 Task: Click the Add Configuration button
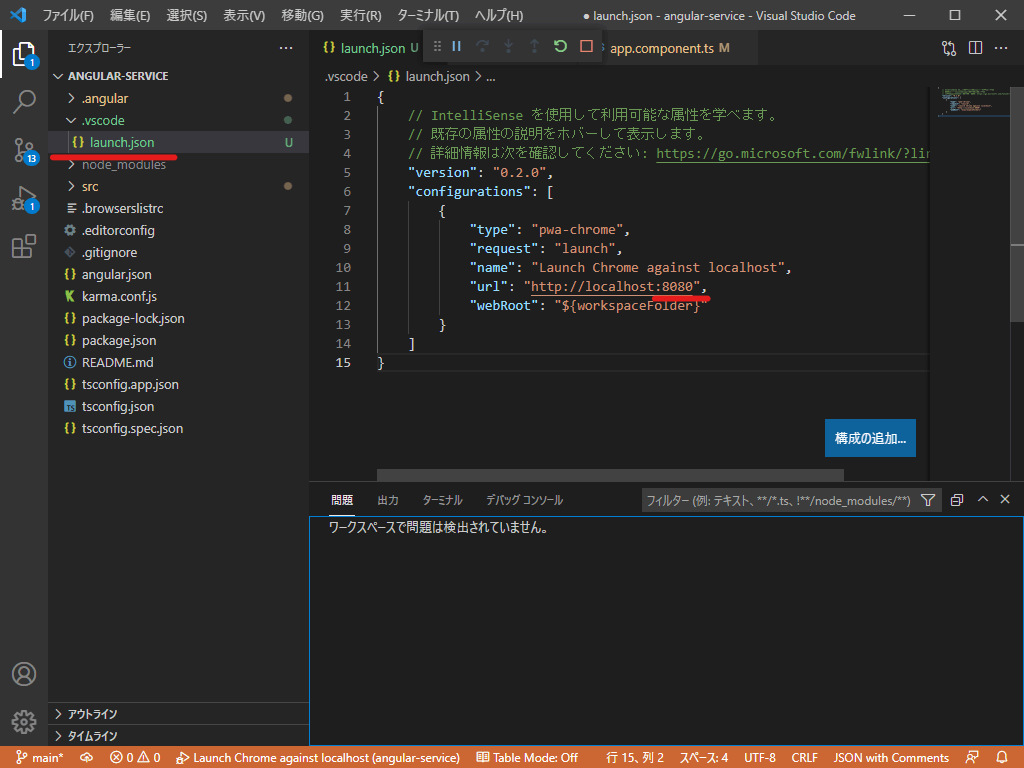coord(870,438)
